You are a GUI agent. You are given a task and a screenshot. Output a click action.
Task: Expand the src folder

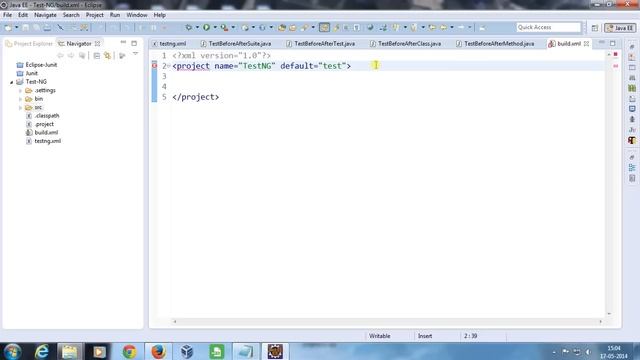click(20, 108)
